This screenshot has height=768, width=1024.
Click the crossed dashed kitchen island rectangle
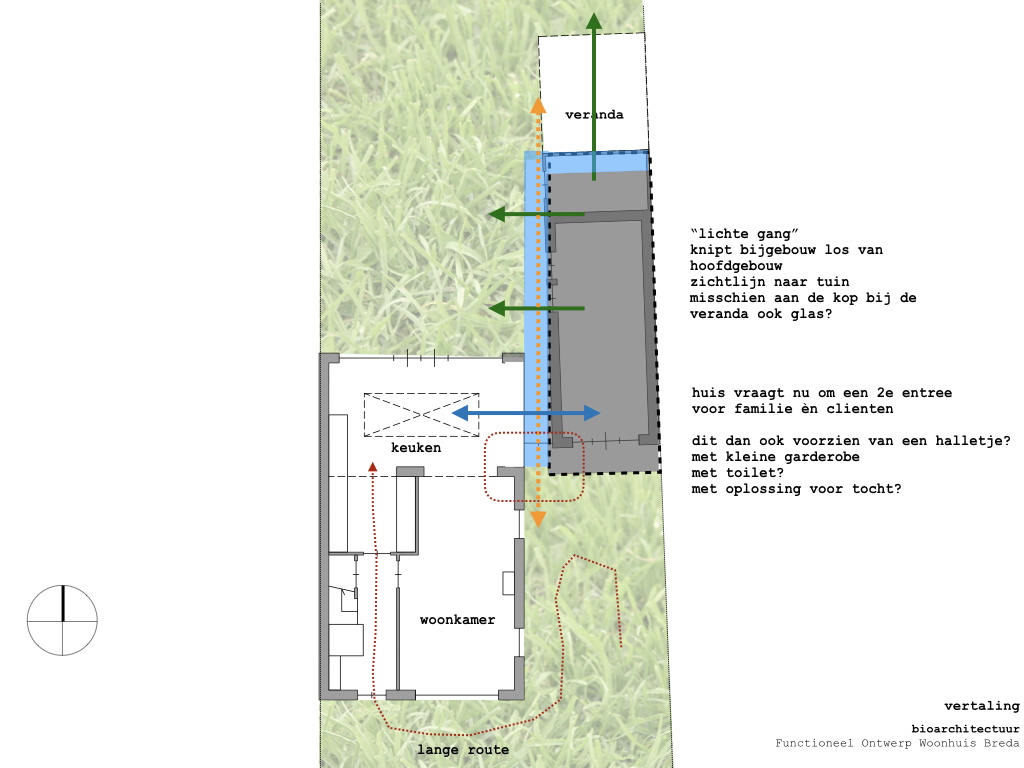(x=421, y=415)
